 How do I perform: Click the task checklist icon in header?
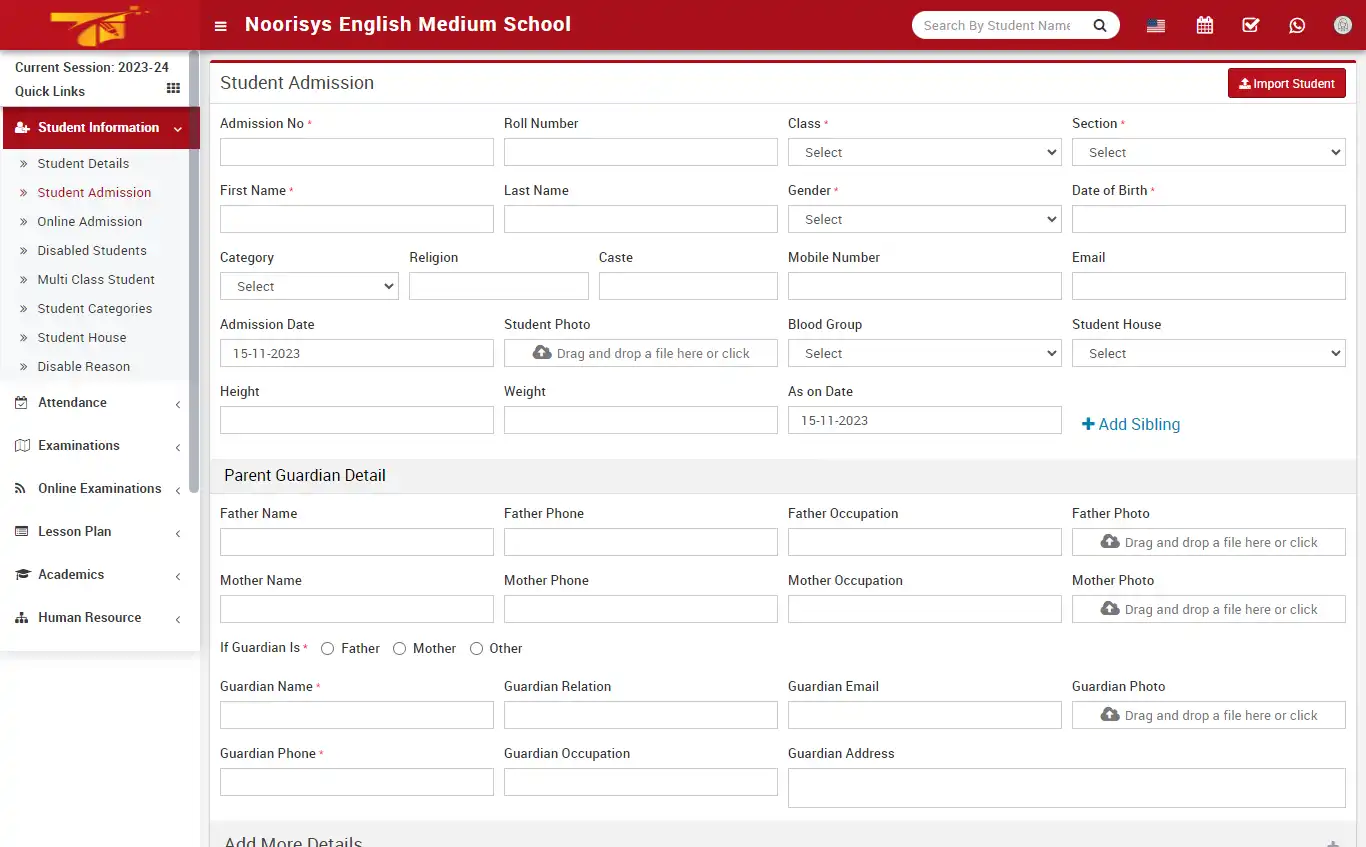click(x=1250, y=25)
